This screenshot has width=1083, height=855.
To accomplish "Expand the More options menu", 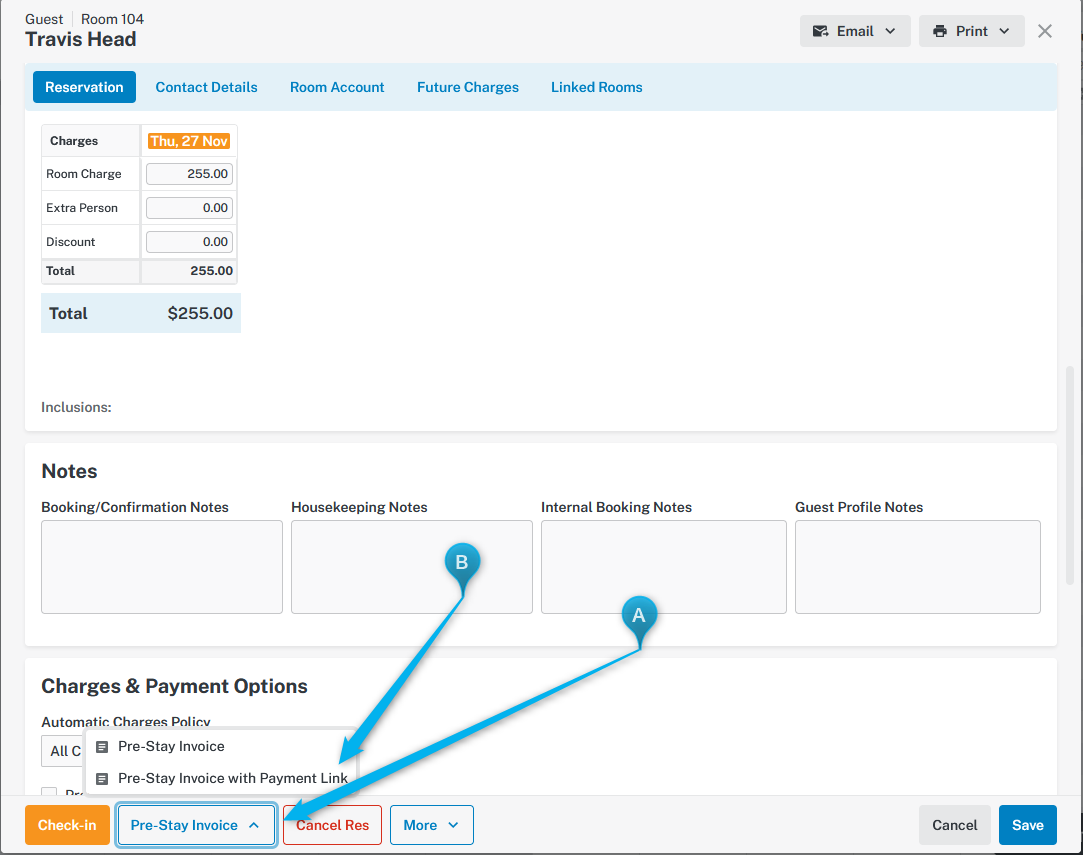I will [431, 825].
